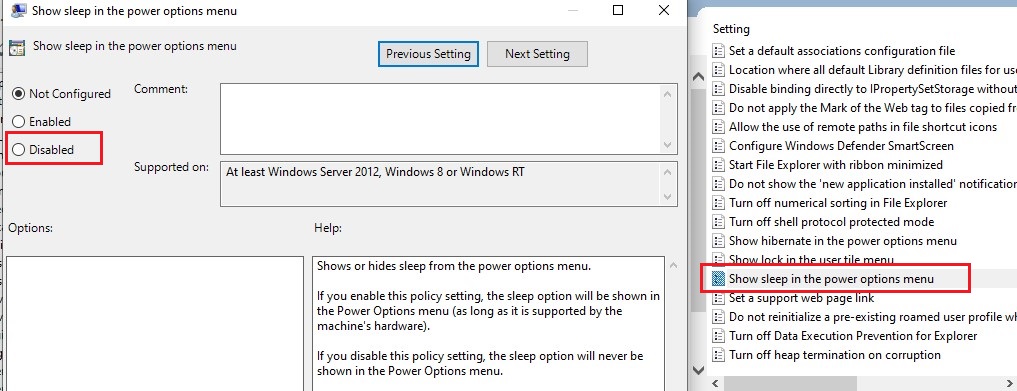This screenshot has width=1017, height=391.
Task: Select 'Turn off Data Execution Prevention for Explorer'
Action: click(x=852, y=336)
